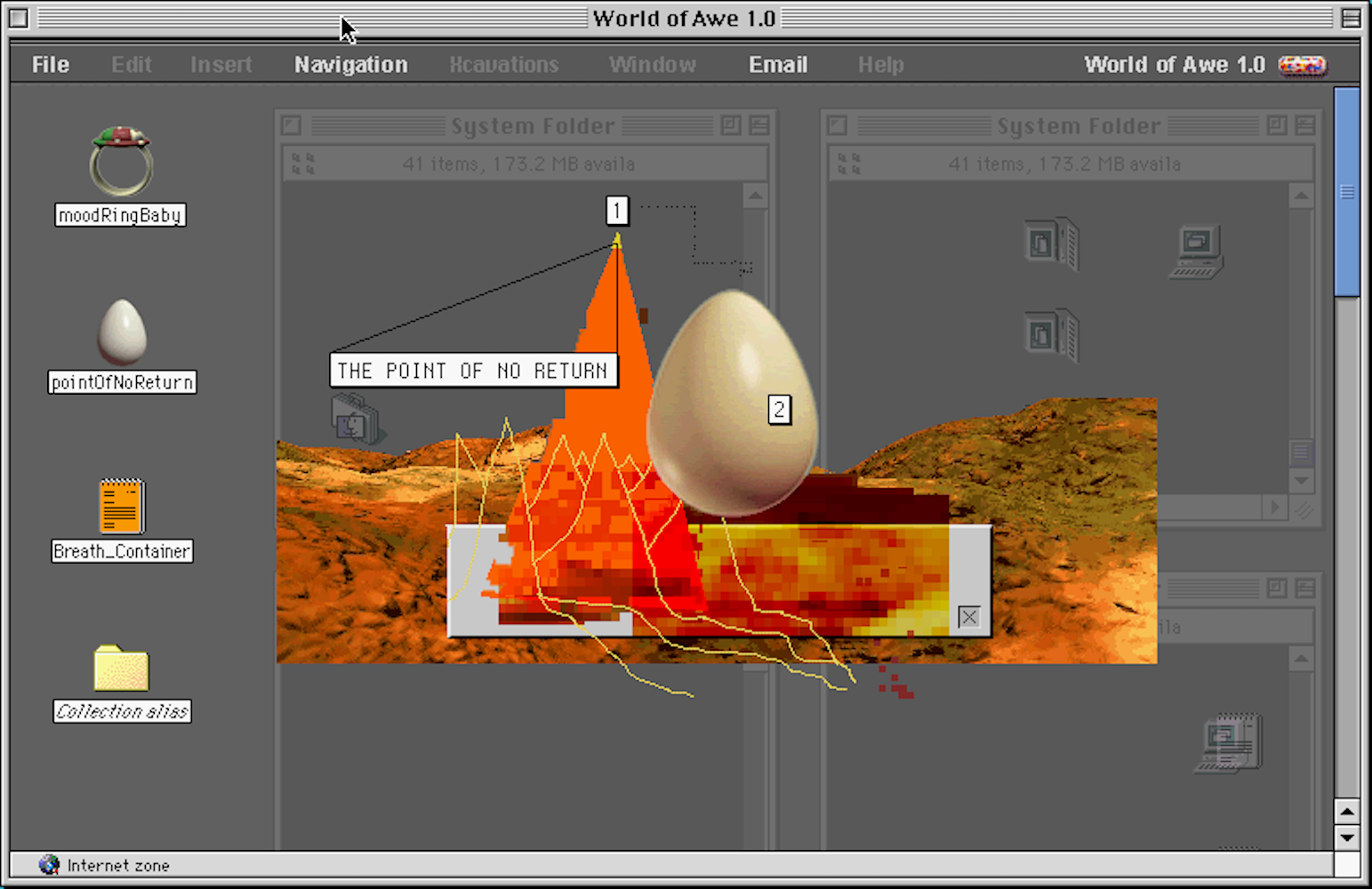The height and width of the screenshot is (889, 1372).
Task: Open the File menu
Action: [51, 65]
